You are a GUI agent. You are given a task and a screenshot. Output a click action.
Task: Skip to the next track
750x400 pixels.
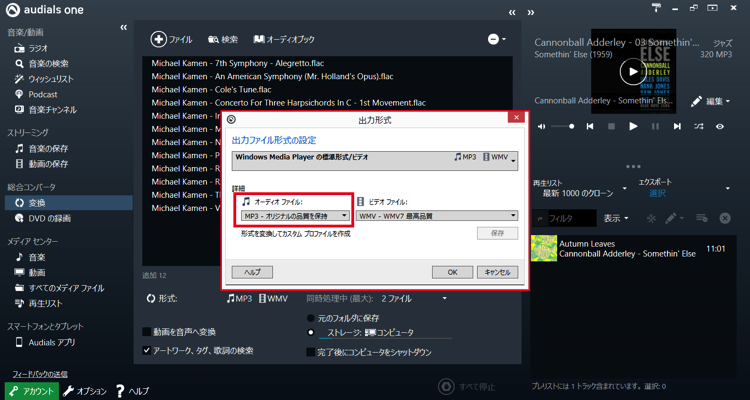(x=677, y=127)
